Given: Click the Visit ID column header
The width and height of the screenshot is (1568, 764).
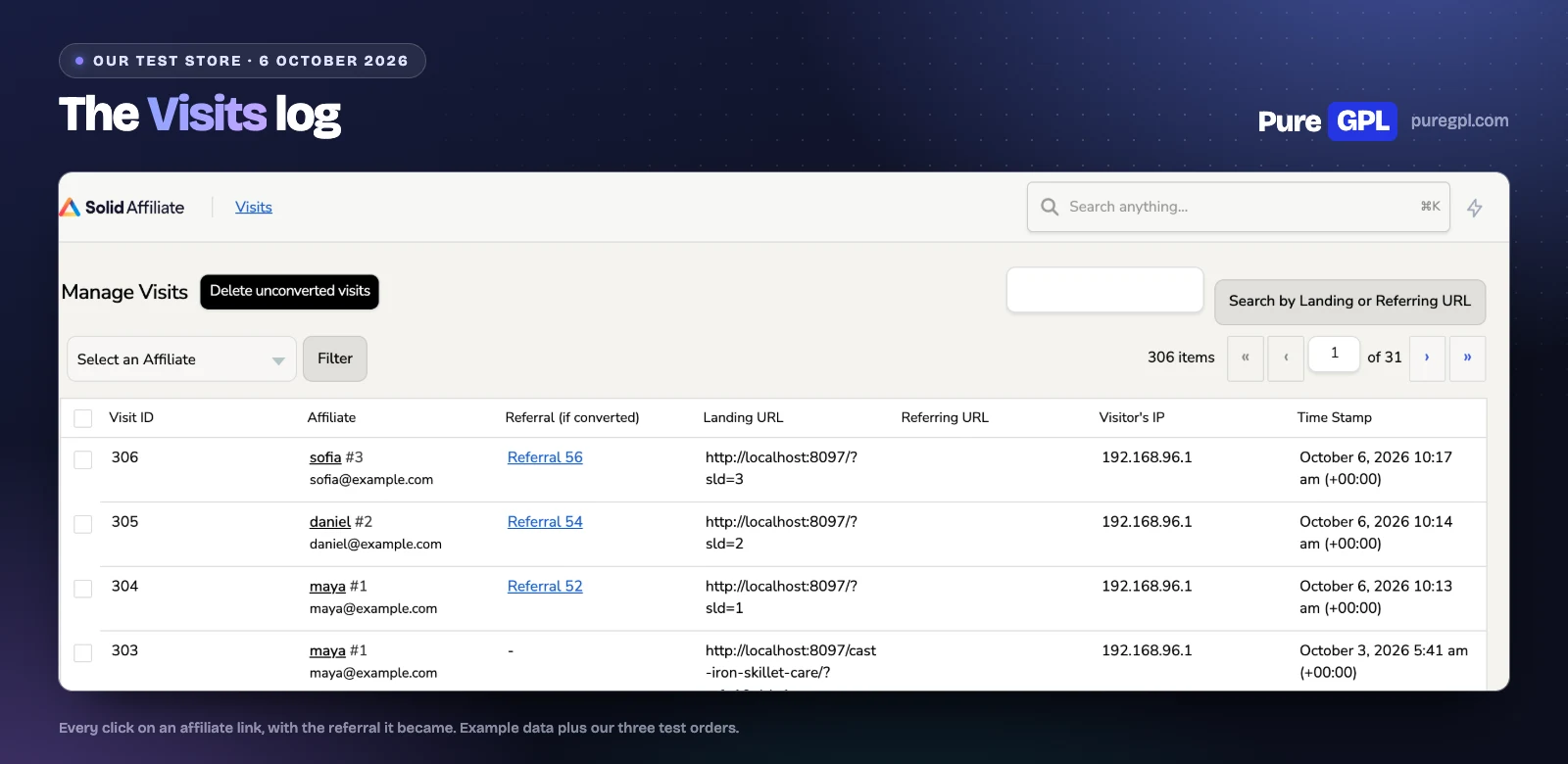Looking at the screenshot, I should [131, 417].
